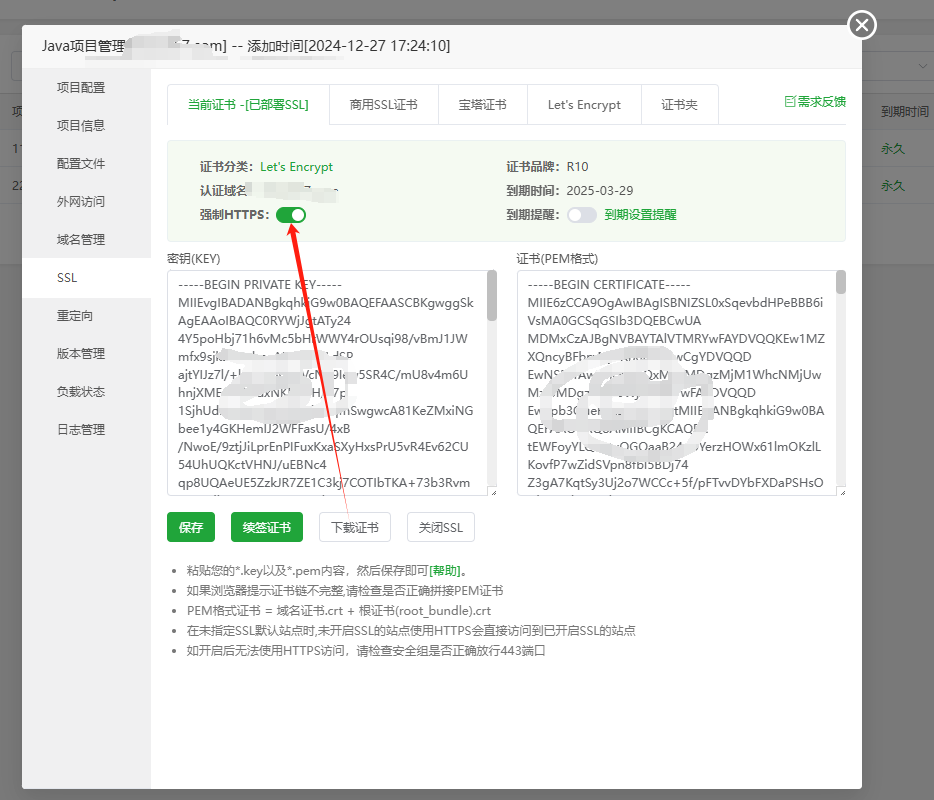Open 日志管理 in the sidebar
The image size is (934, 800).
[81, 429]
